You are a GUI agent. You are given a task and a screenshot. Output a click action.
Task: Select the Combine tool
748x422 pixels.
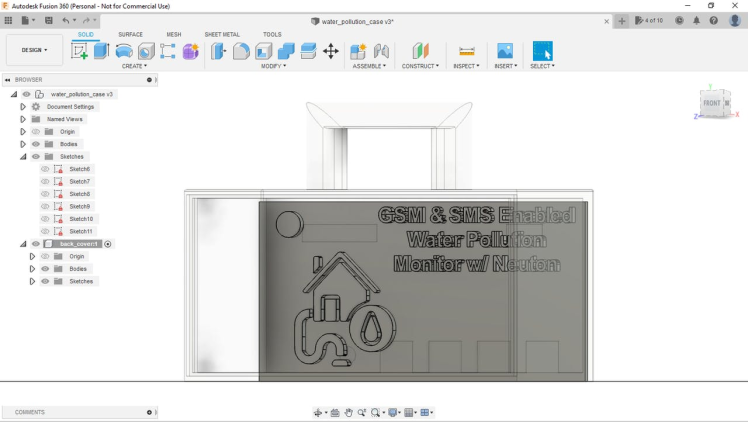coord(286,51)
